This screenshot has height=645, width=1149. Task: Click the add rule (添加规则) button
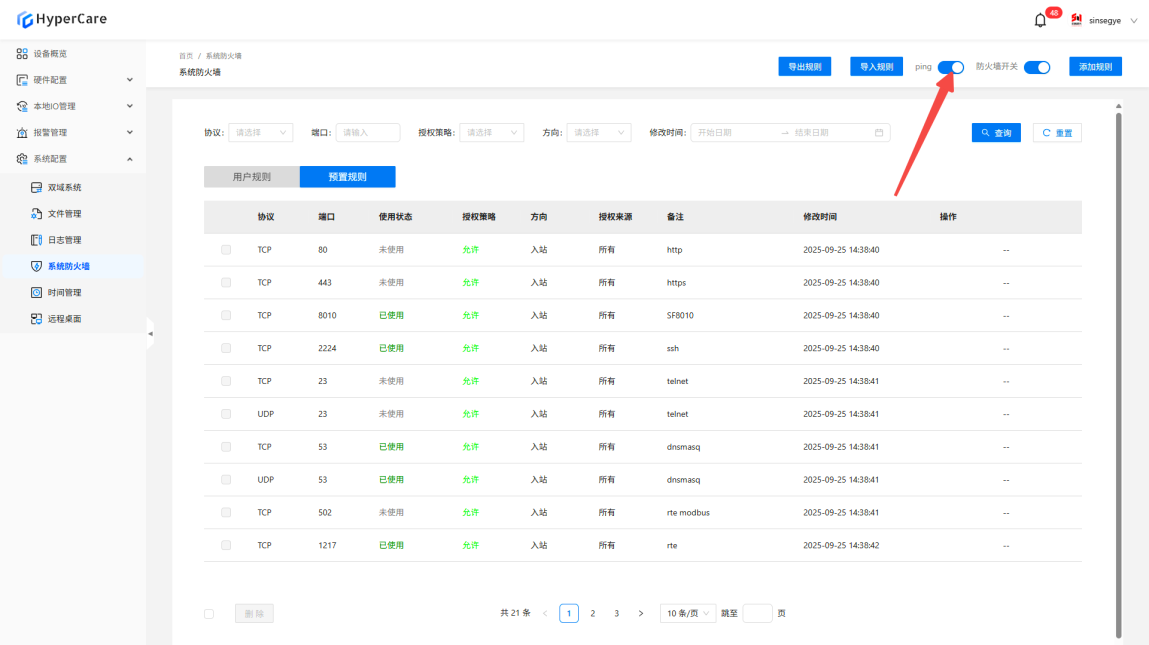(x=1095, y=67)
